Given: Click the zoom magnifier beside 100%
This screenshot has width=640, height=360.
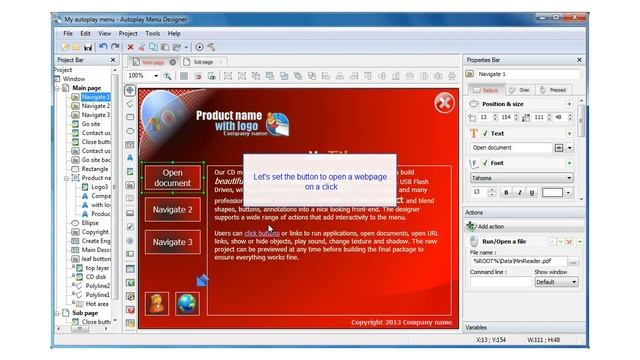Looking at the screenshot, I should pos(167,76).
